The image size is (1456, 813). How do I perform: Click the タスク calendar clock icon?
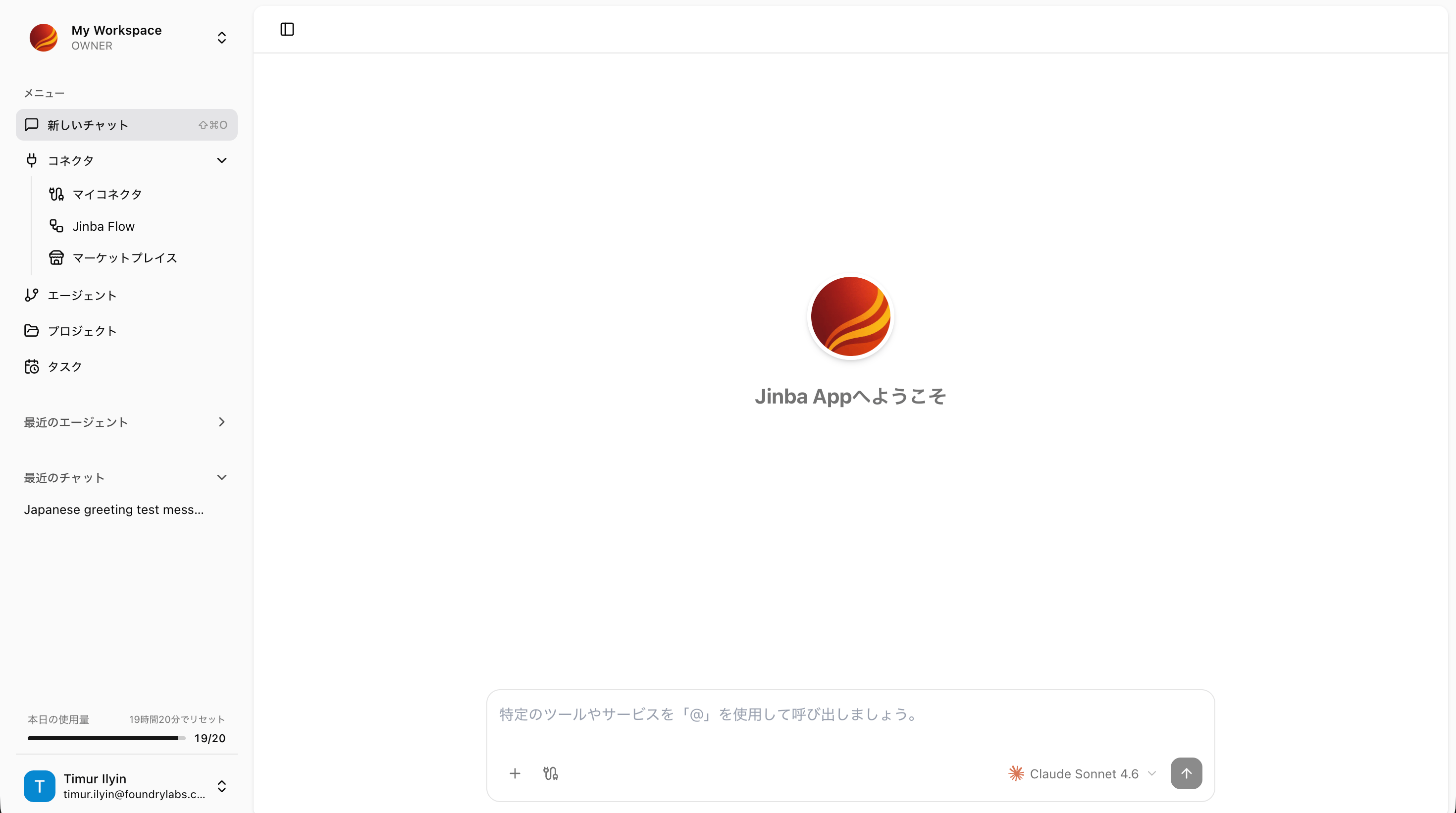(x=32, y=367)
